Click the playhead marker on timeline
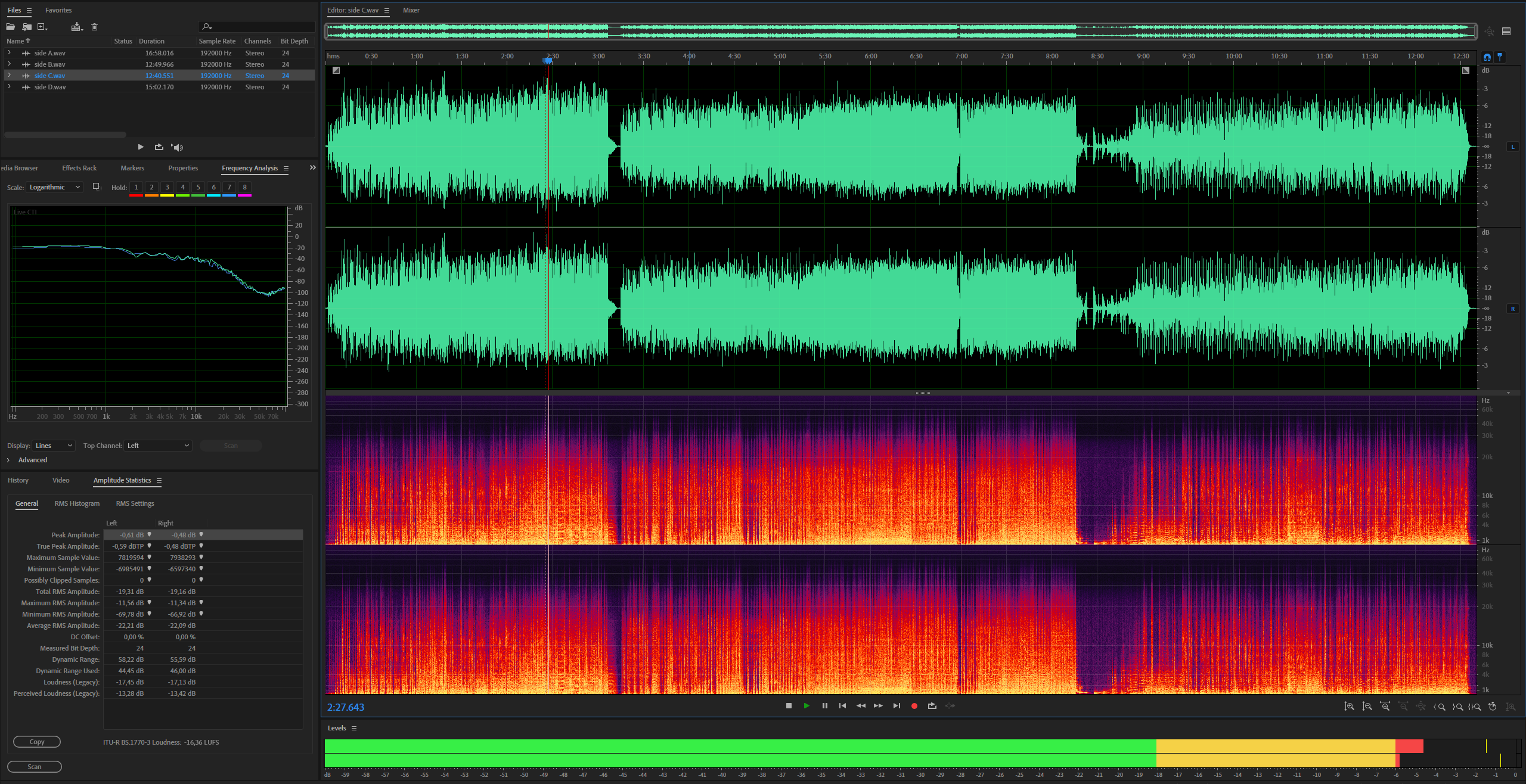Viewport: 1526px width, 784px height. (548, 60)
